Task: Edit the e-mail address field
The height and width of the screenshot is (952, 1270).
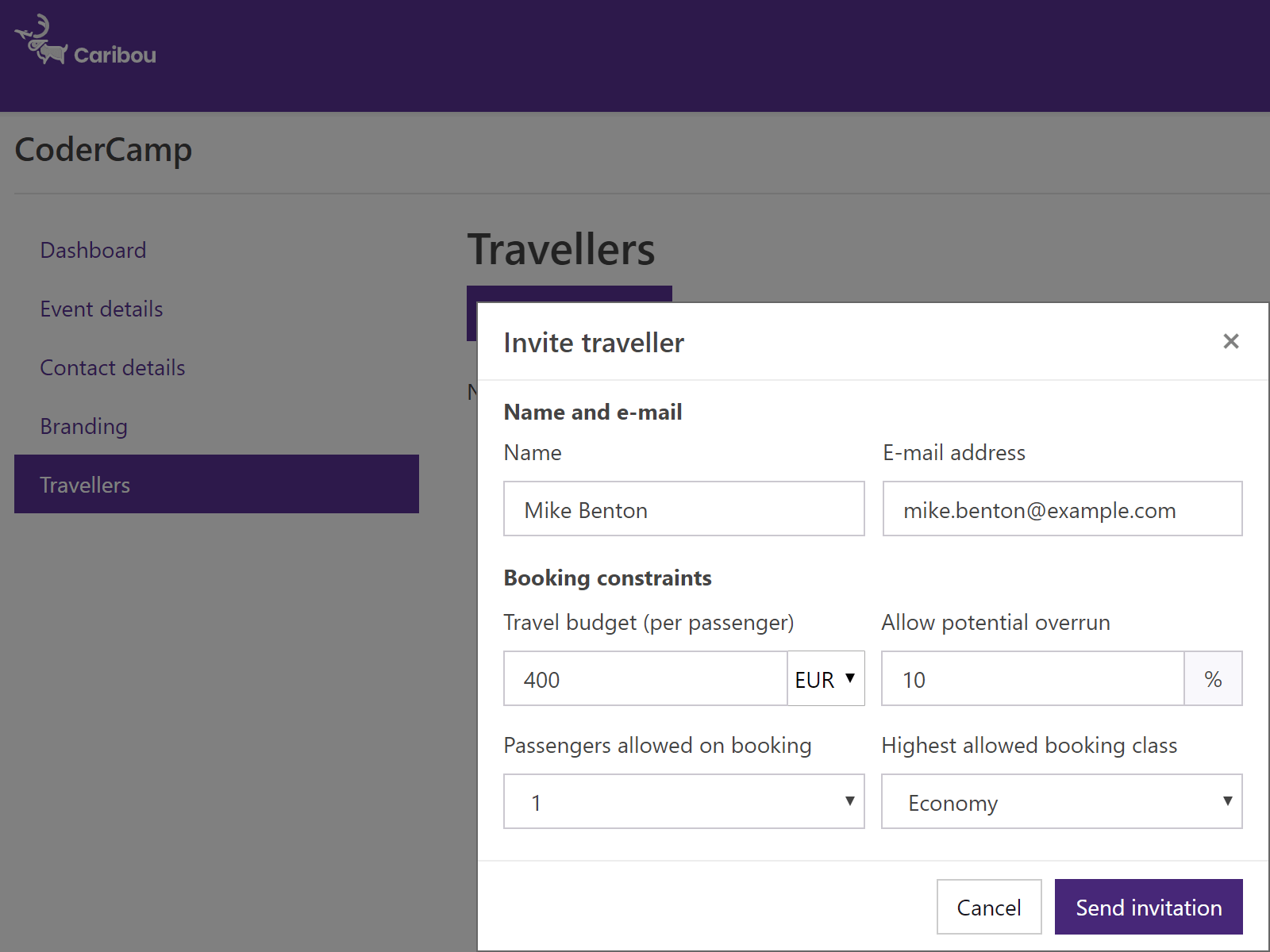Action: tap(1061, 509)
